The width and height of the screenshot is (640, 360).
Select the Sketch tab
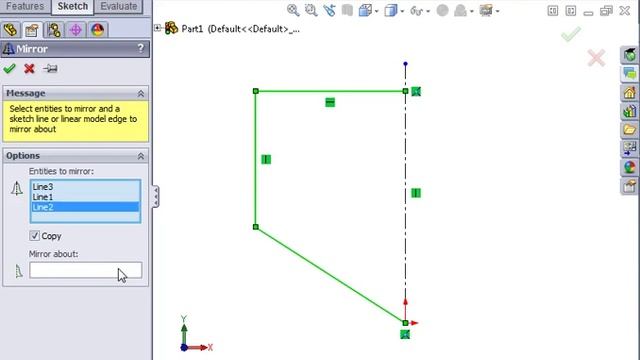[73, 7]
